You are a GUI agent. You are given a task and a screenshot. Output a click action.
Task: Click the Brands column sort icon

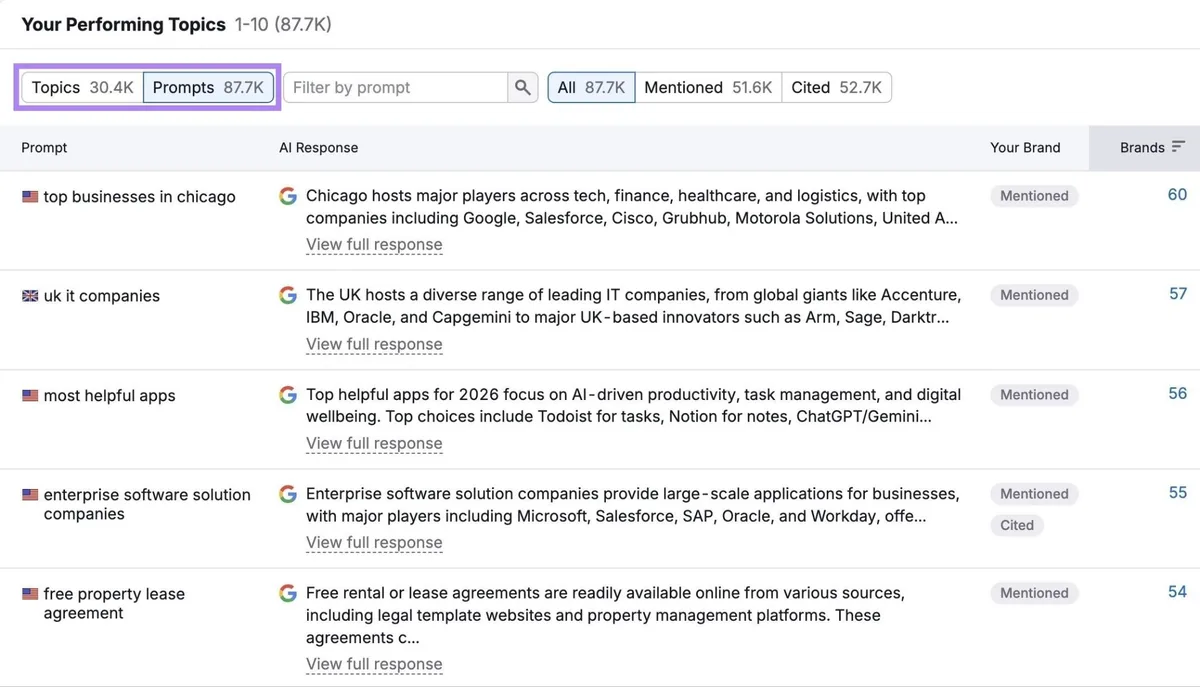[1178, 147]
